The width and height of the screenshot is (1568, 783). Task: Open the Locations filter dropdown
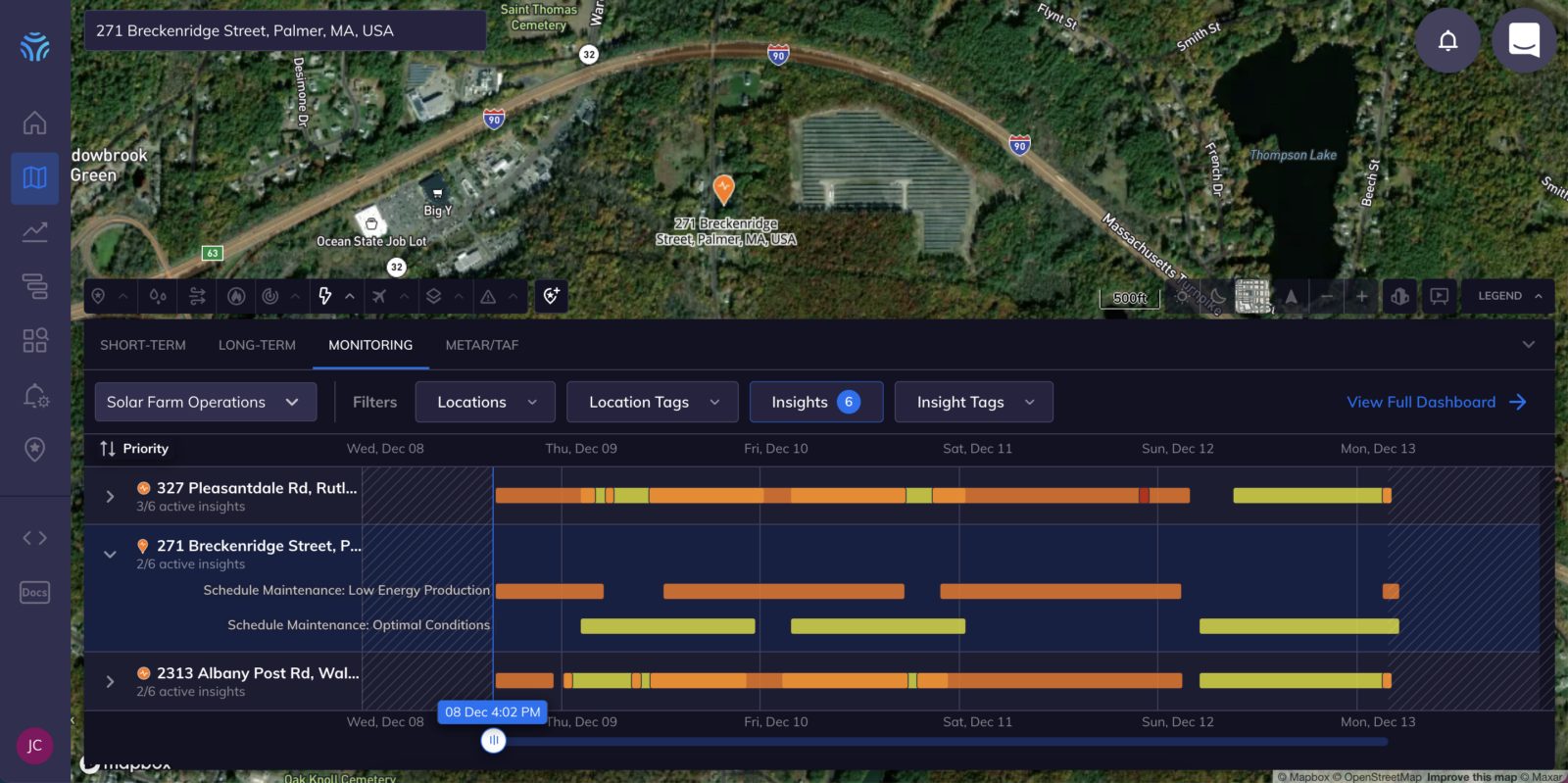click(485, 402)
